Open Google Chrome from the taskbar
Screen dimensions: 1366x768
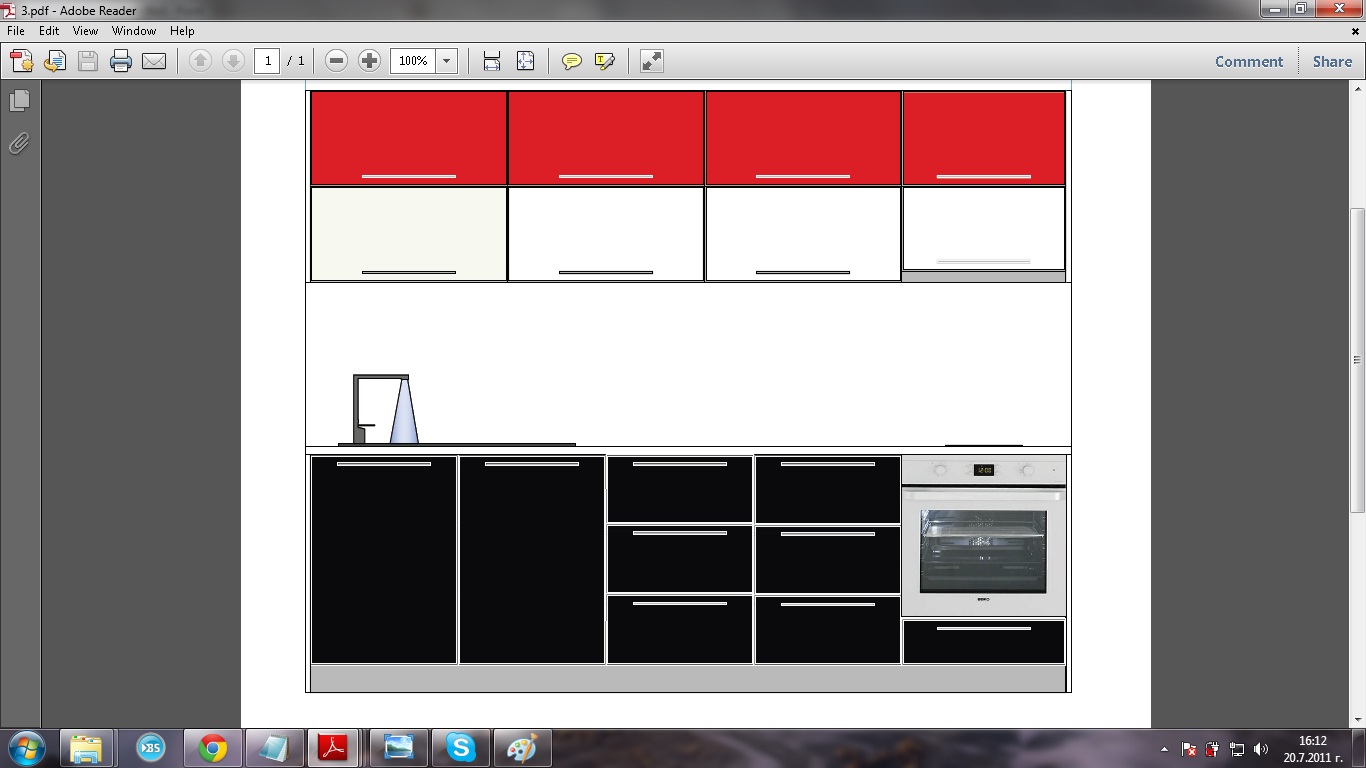[212, 748]
